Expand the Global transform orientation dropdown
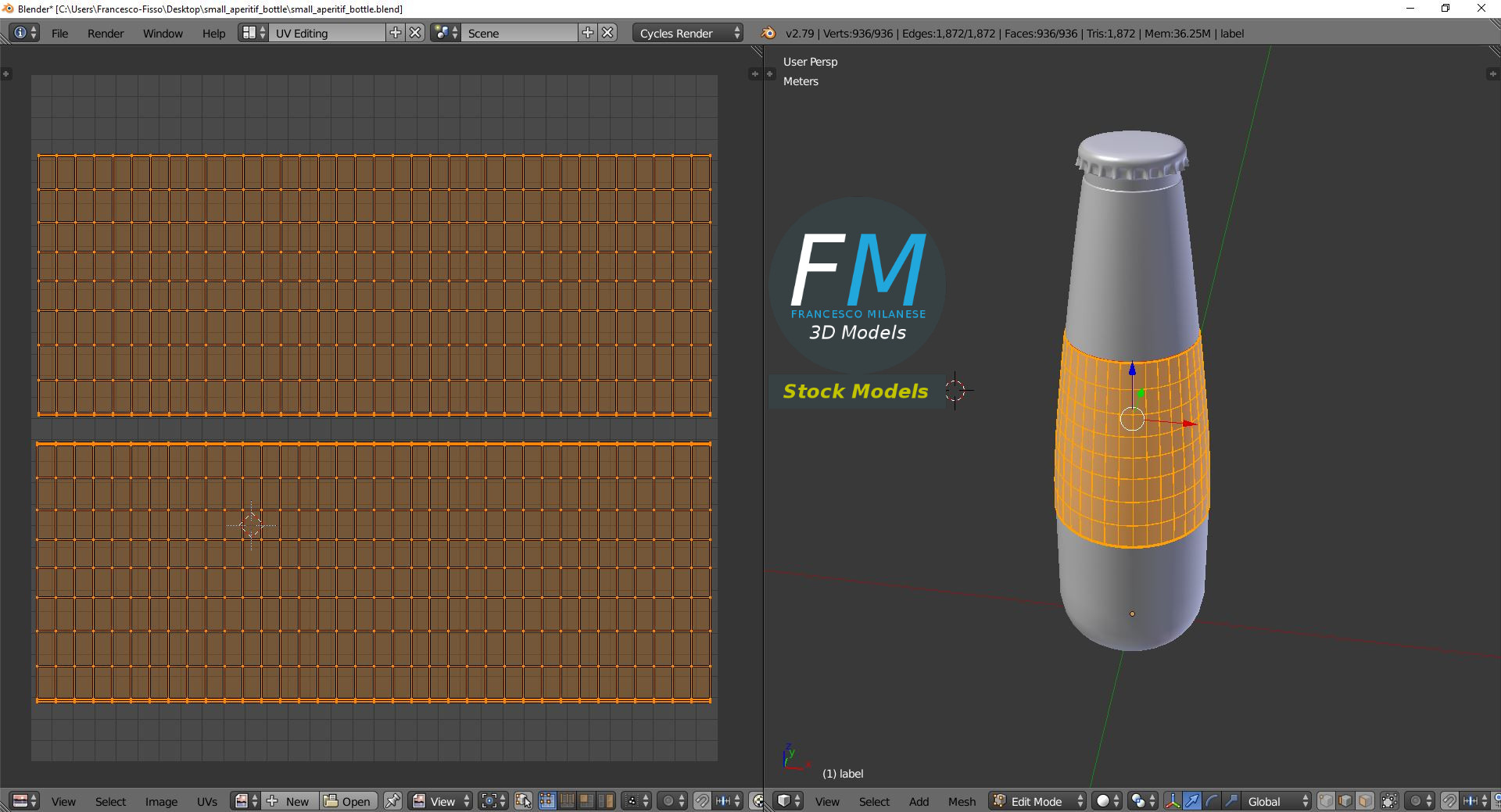Image resolution: width=1501 pixels, height=812 pixels. [1277, 801]
